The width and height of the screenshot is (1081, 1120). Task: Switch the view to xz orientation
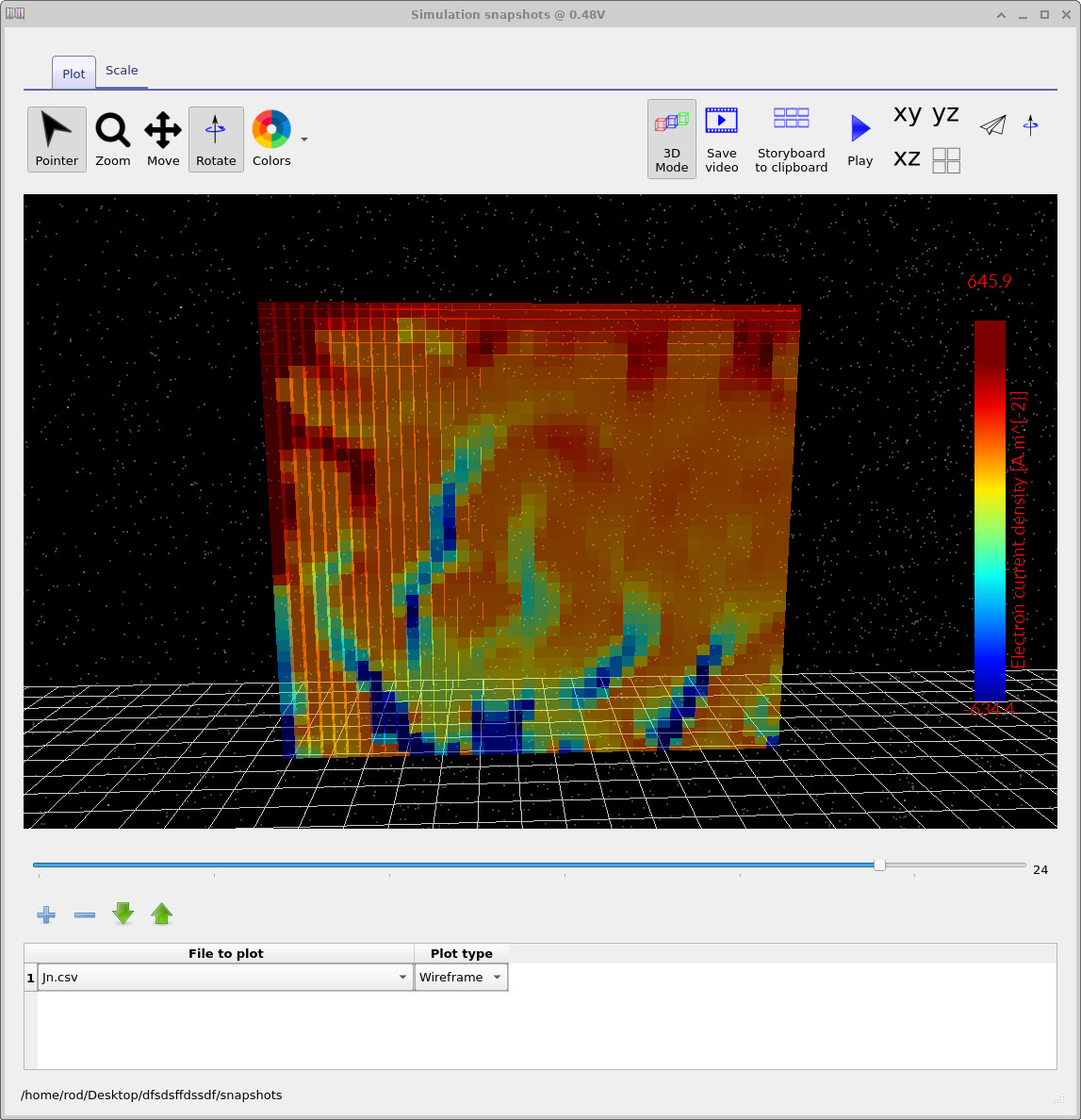pos(906,158)
